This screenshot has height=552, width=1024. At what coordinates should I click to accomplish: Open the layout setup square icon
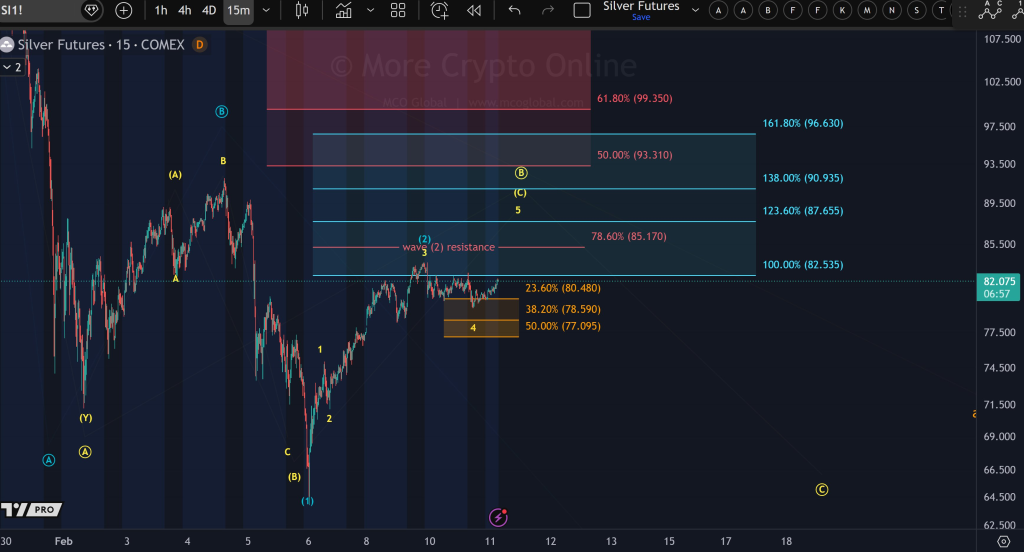pyautogui.click(x=582, y=10)
